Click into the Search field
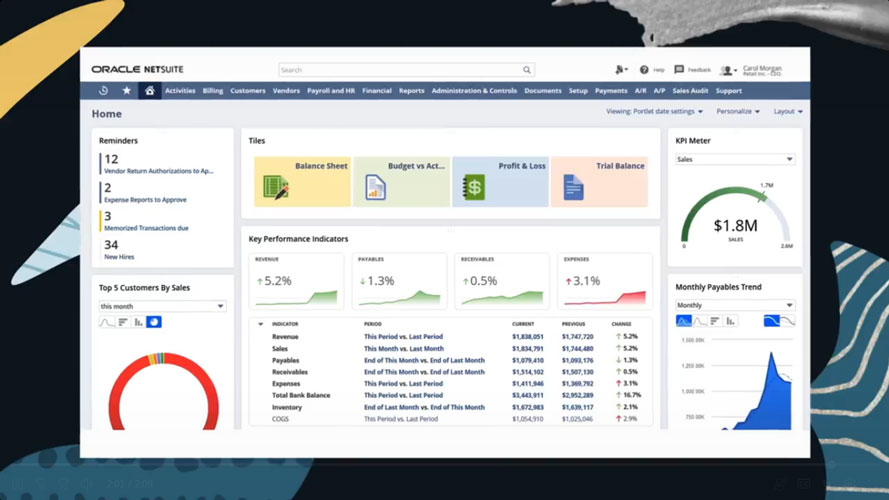 (x=400, y=70)
